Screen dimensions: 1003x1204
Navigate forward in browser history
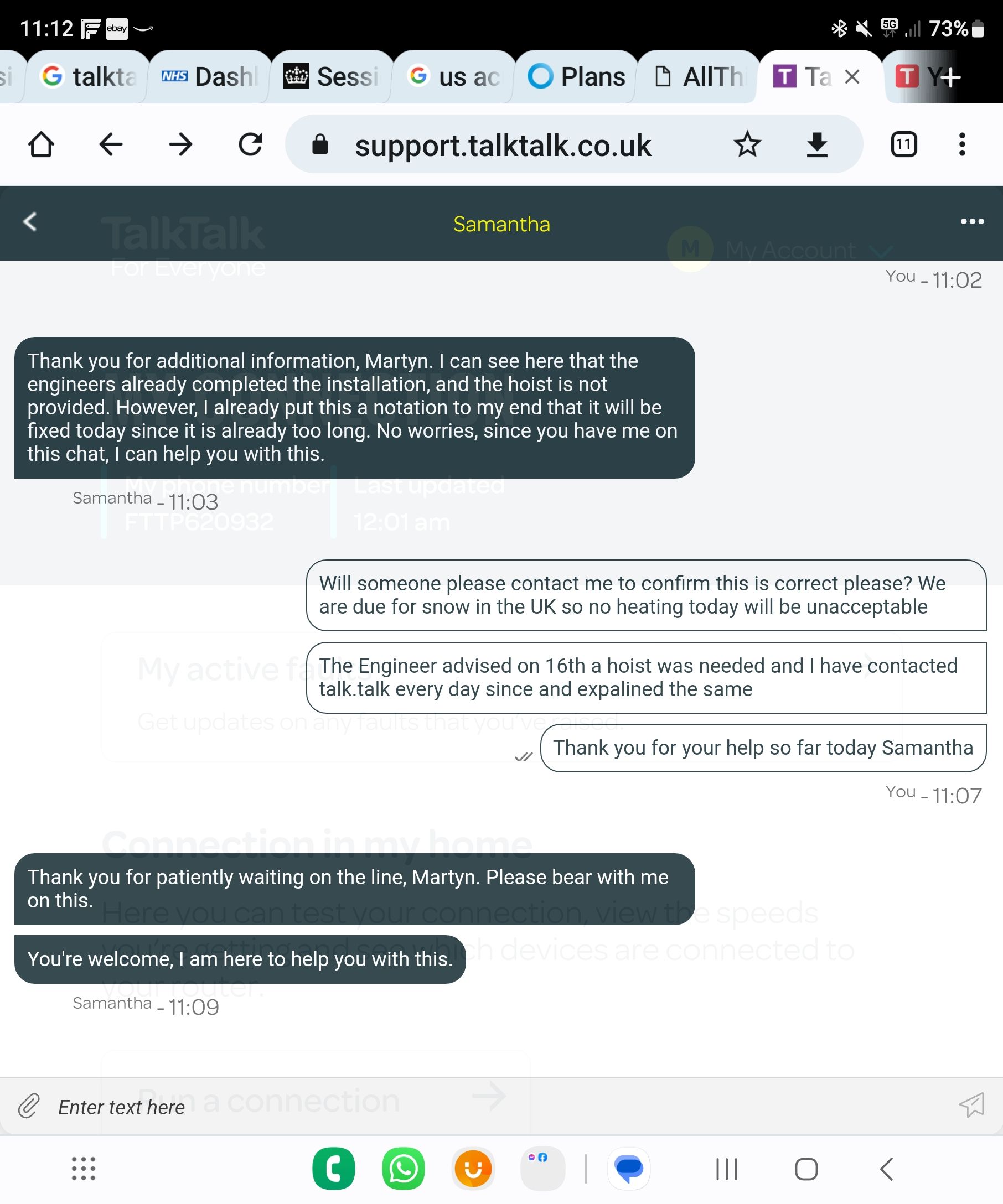tap(180, 144)
